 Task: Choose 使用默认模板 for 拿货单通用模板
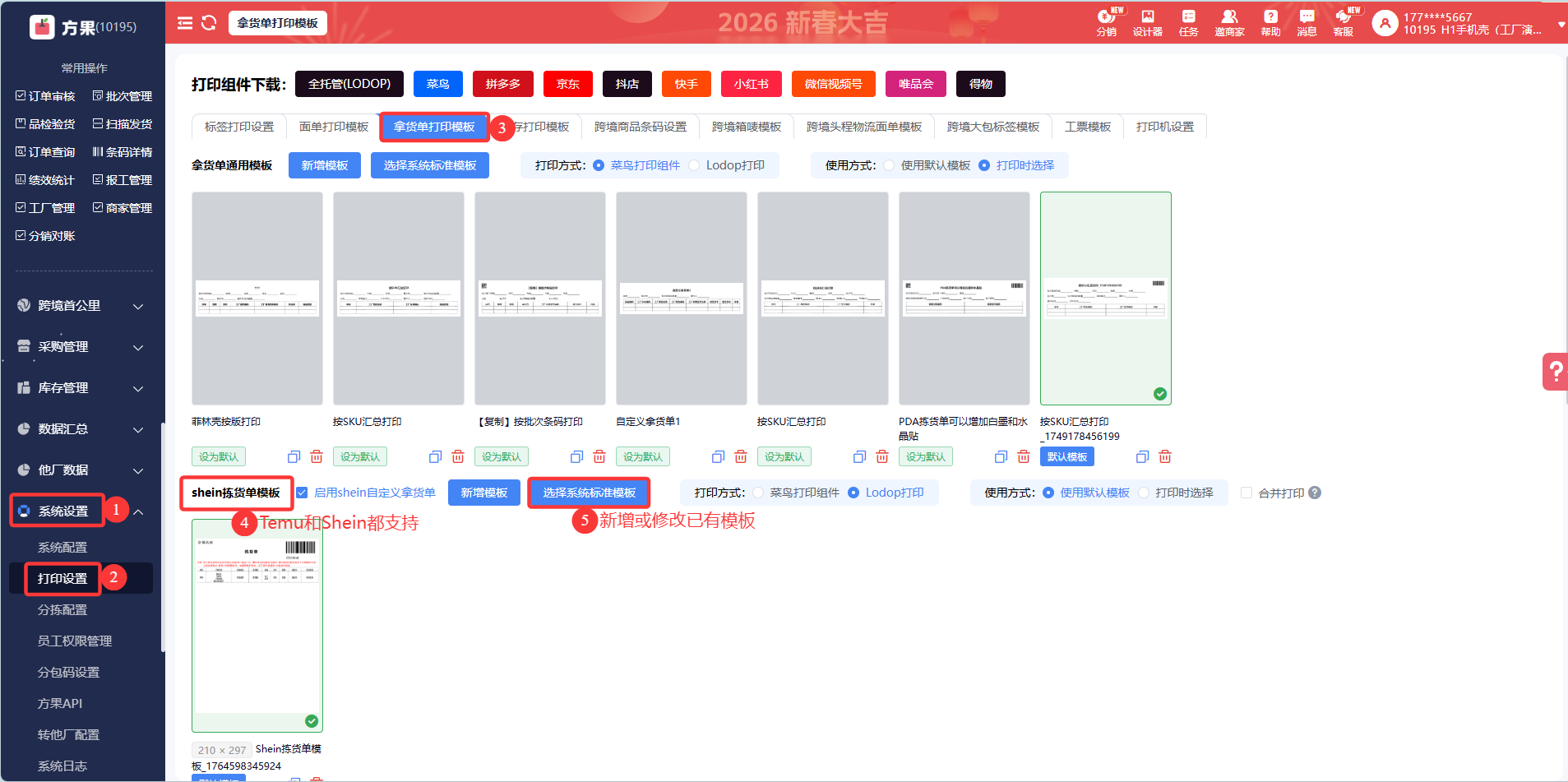889,165
